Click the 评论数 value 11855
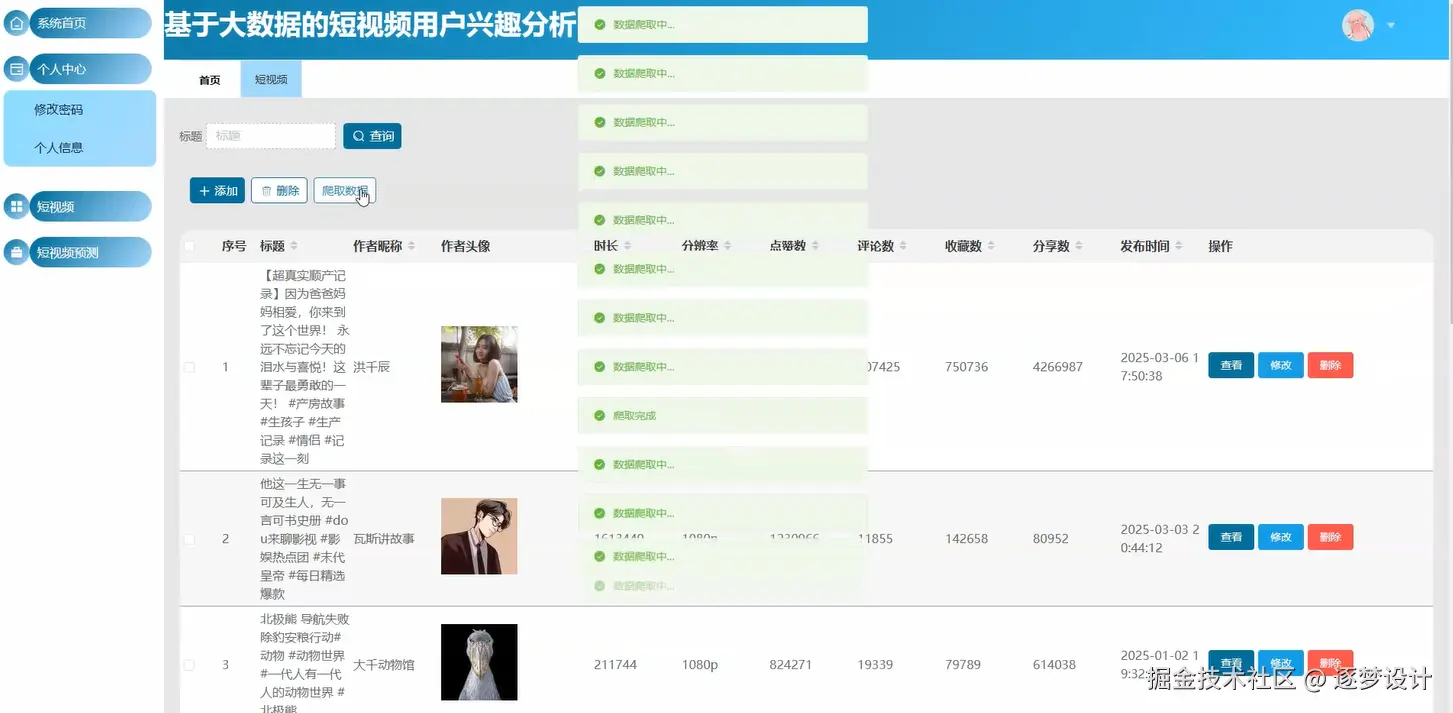Viewport: 1453px width, 713px height. 875,539
